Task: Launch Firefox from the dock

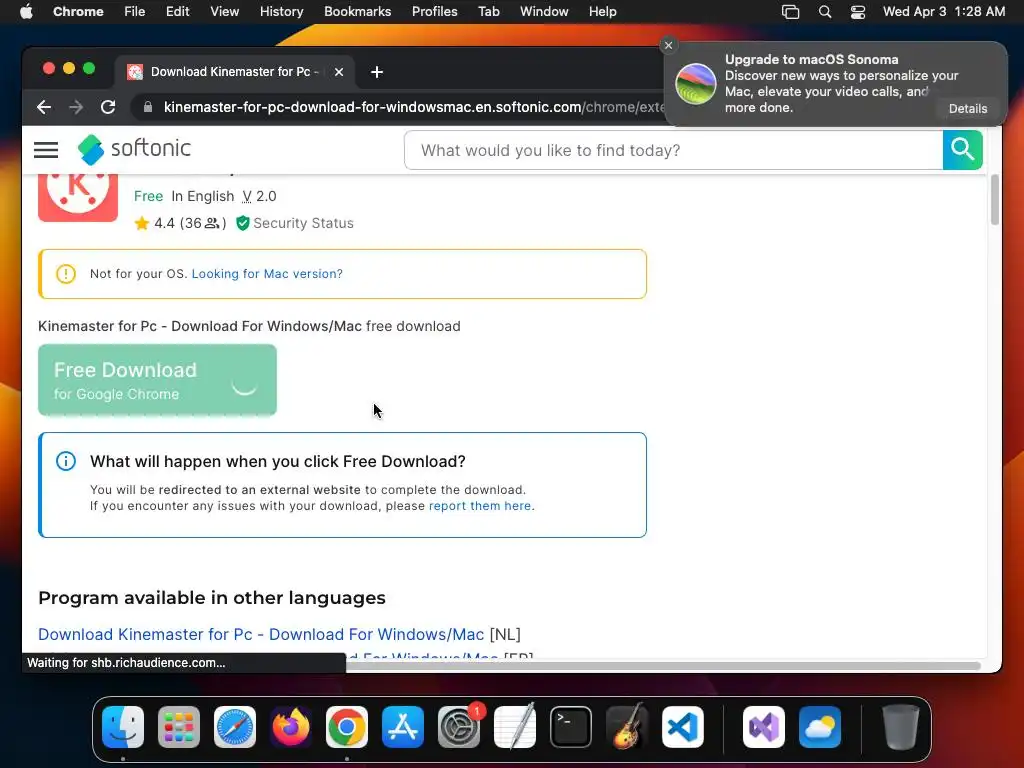Action: [x=291, y=726]
